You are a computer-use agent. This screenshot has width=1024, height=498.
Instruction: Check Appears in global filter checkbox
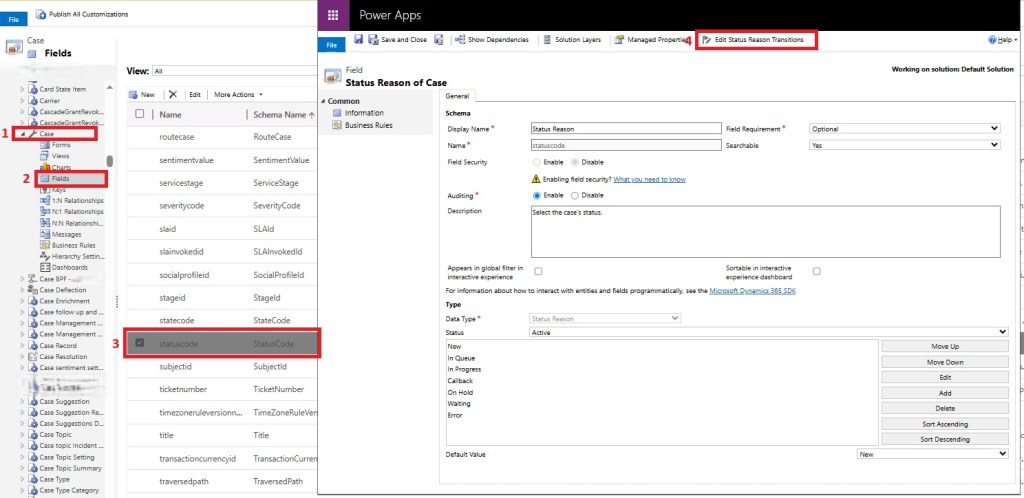point(539,271)
